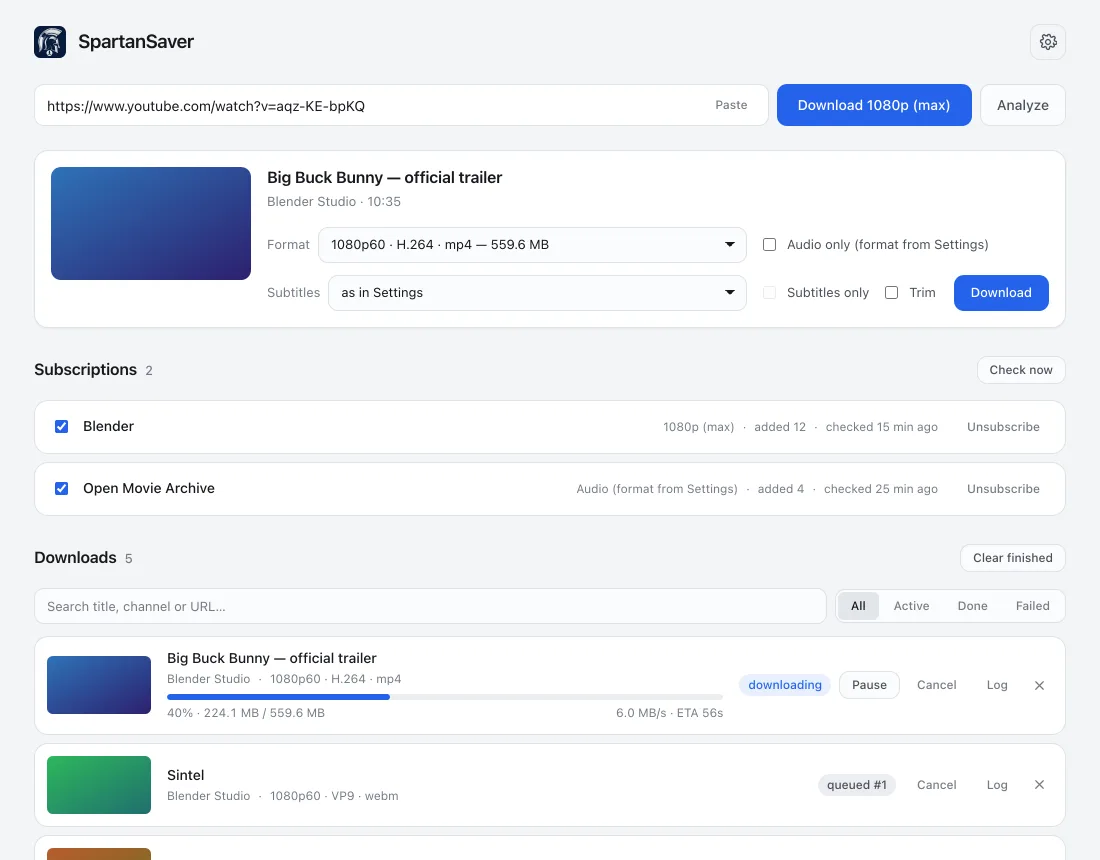Click the 'checked 25 min ago' text

880,488
